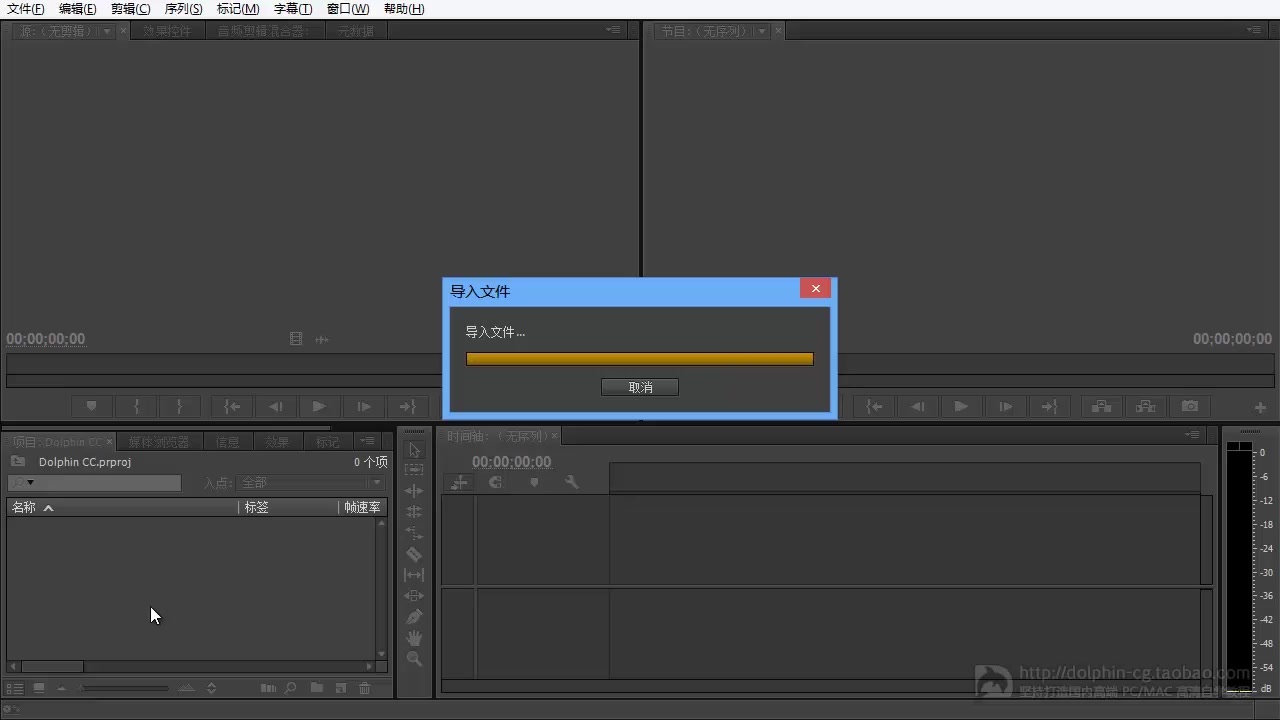The height and width of the screenshot is (720, 1280).
Task: Select the Rolling Edit tool
Action: [x=414, y=512]
